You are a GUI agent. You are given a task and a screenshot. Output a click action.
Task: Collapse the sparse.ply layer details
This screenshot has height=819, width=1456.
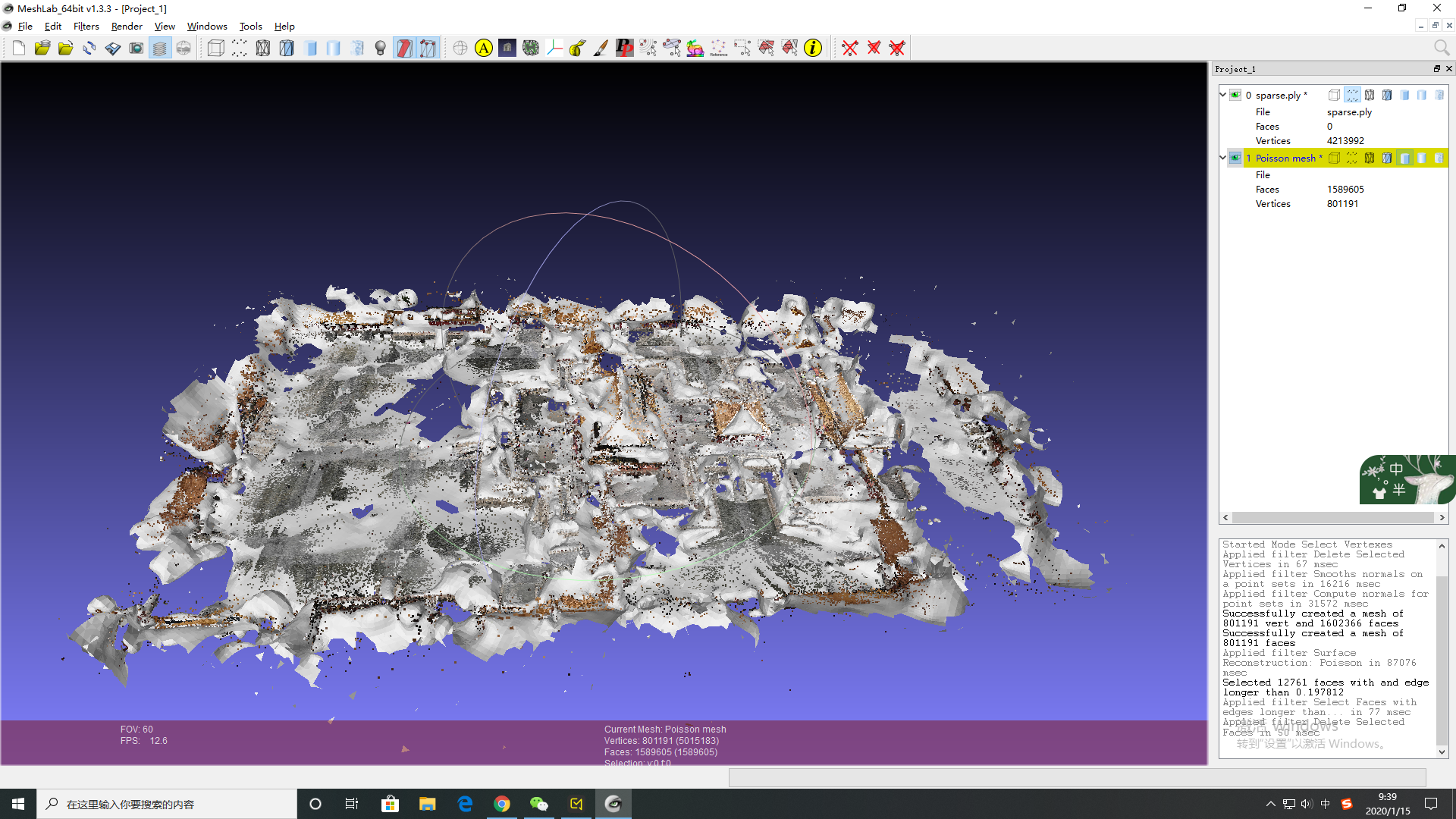(1222, 95)
